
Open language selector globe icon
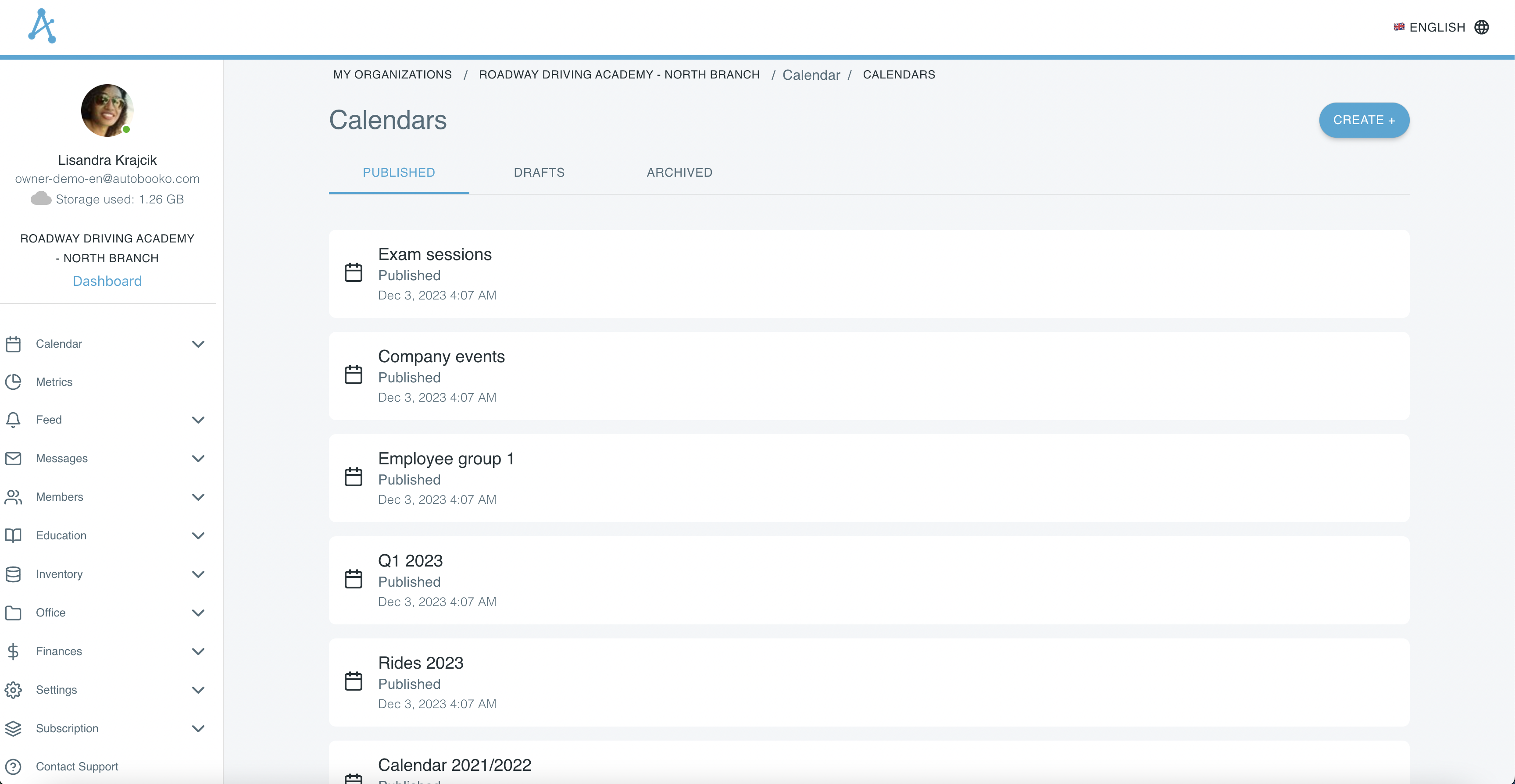[x=1482, y=27]
